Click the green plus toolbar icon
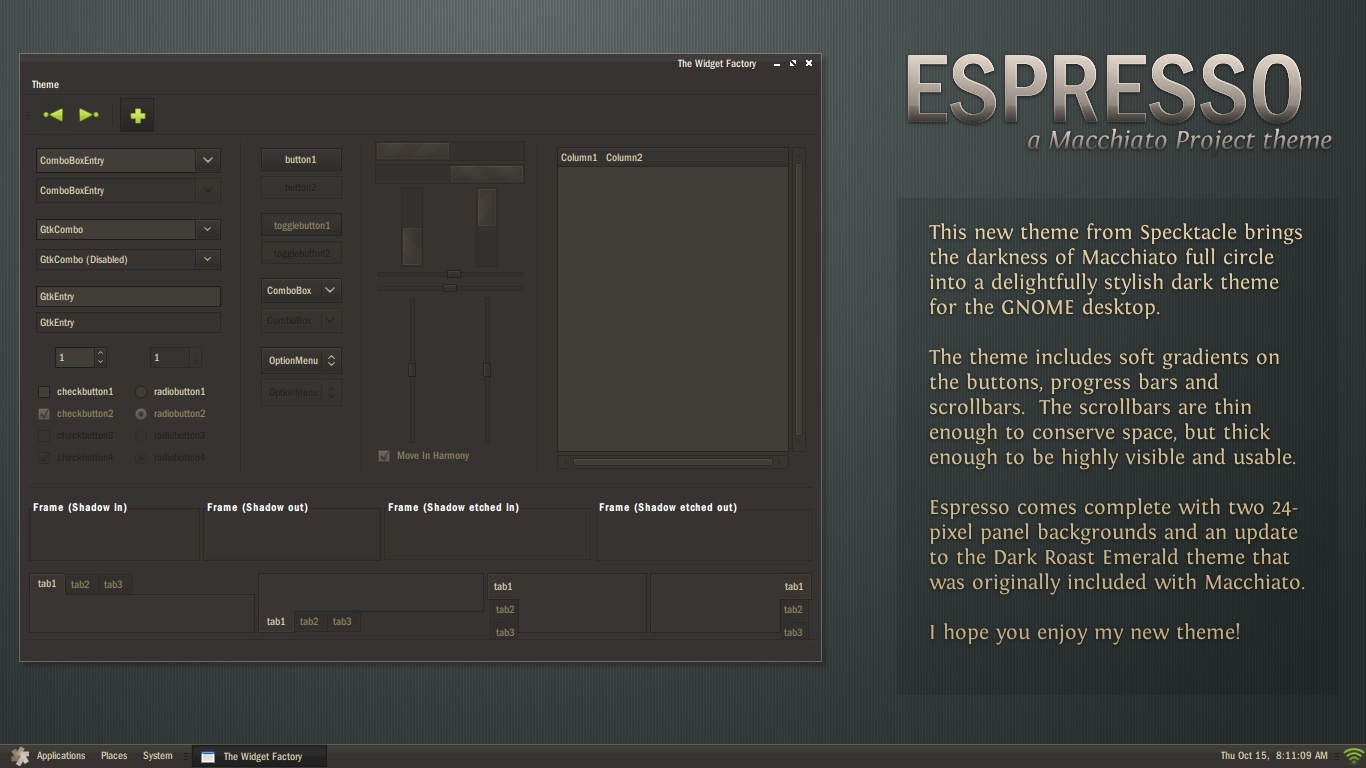Viewport: 1366px width, 768px height. point(138,116)
